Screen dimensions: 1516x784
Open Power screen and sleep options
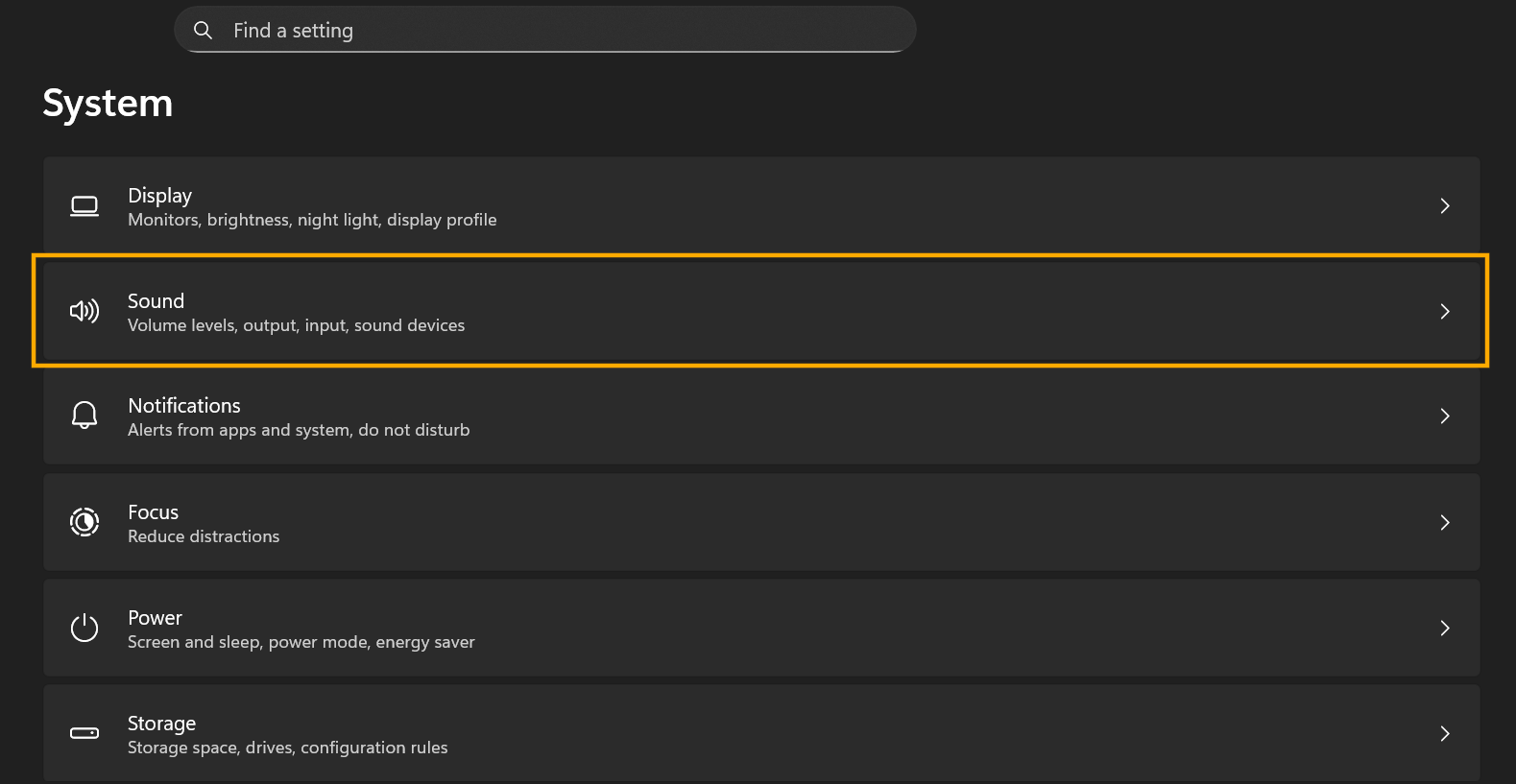click(761, 628)
